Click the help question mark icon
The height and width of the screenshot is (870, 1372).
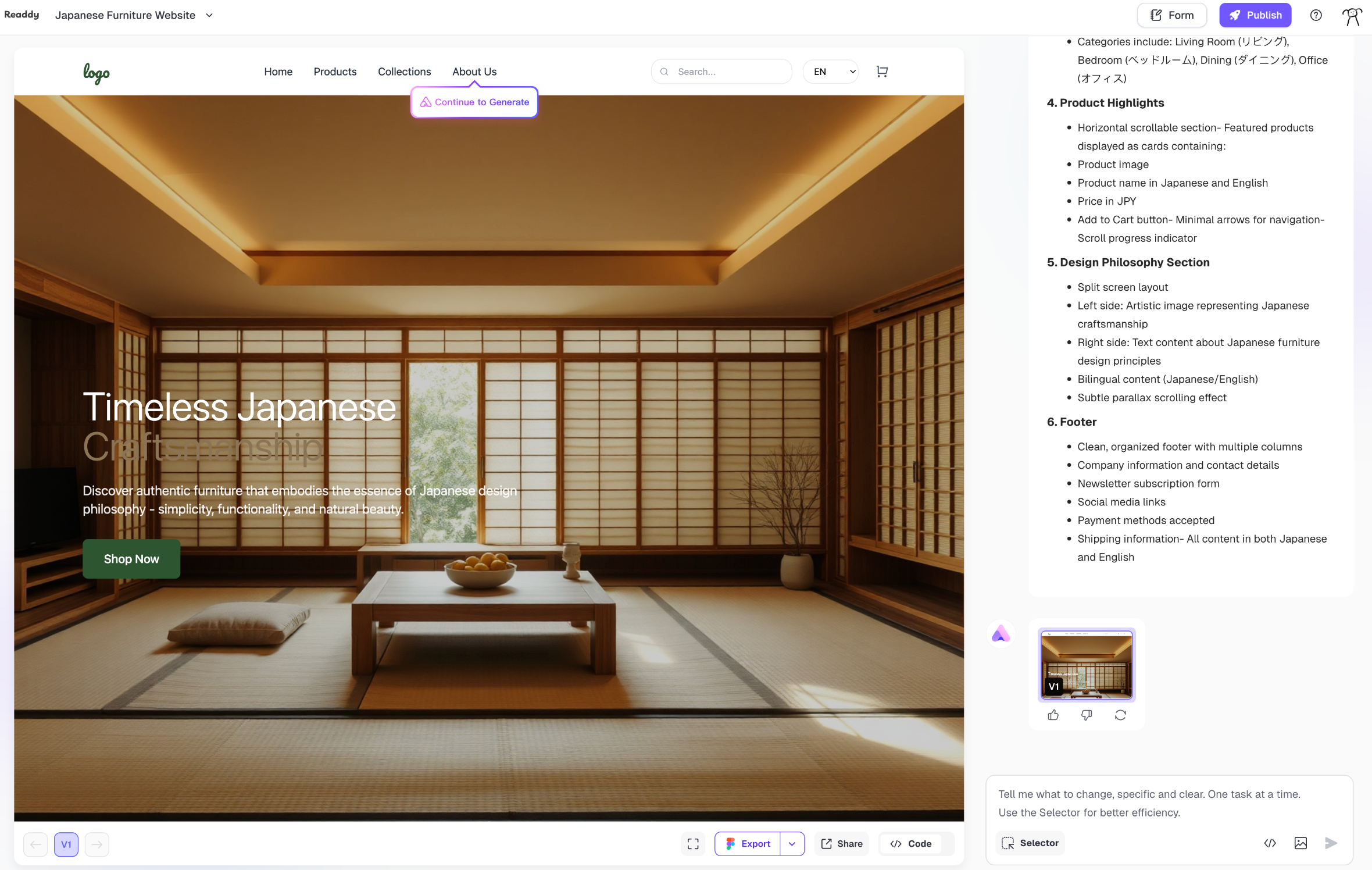point(1316,15)
